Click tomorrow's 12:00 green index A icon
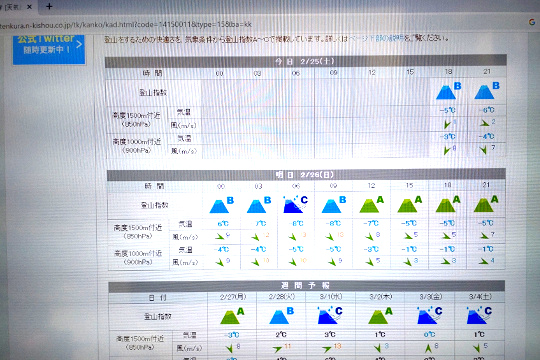Screen dimensions: 540x360 coord(371,204)
